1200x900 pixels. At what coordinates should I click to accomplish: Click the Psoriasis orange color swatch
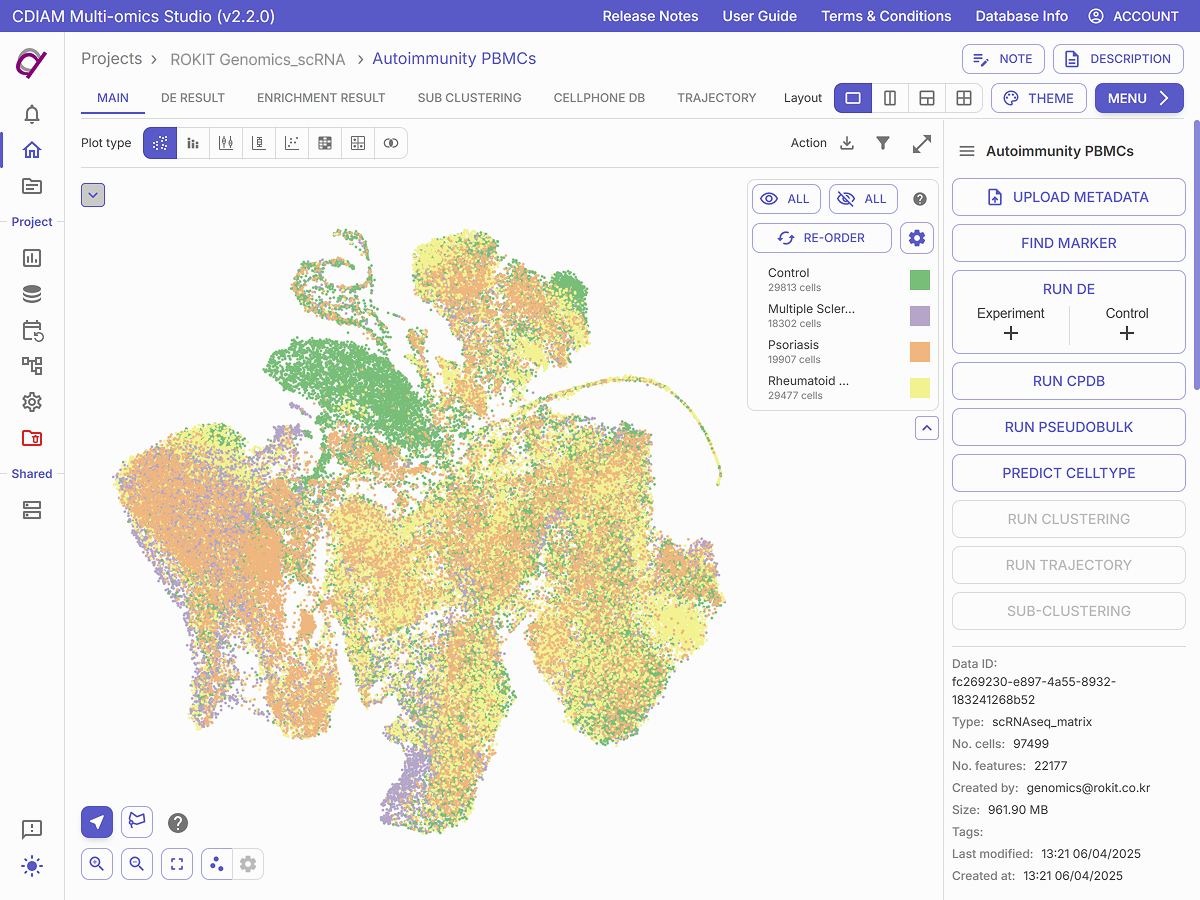(x=920, y=352)
